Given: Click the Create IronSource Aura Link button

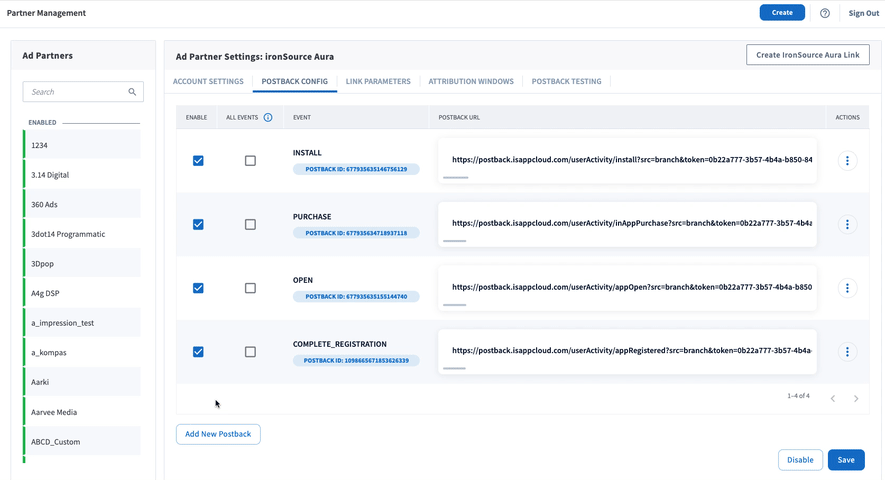Looking at the screenshot, I should pyautogui.click(x=808, y=55).
